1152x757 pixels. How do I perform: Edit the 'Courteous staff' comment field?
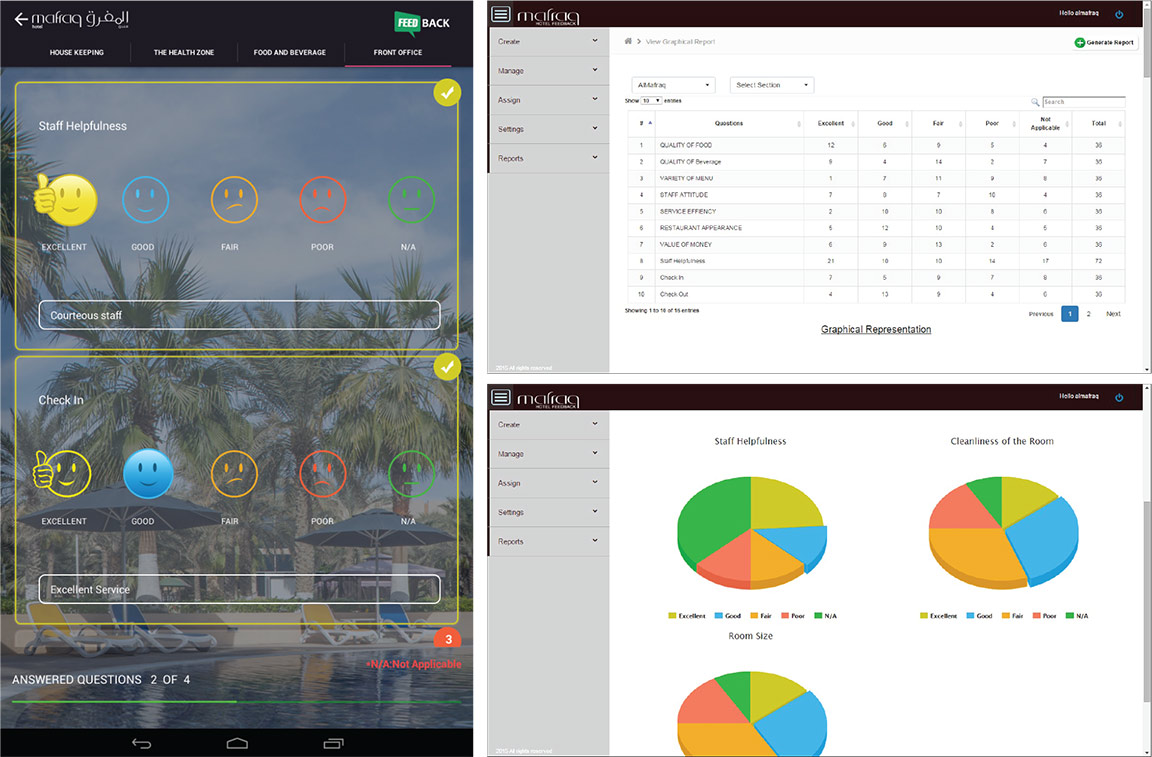[240, 315]
